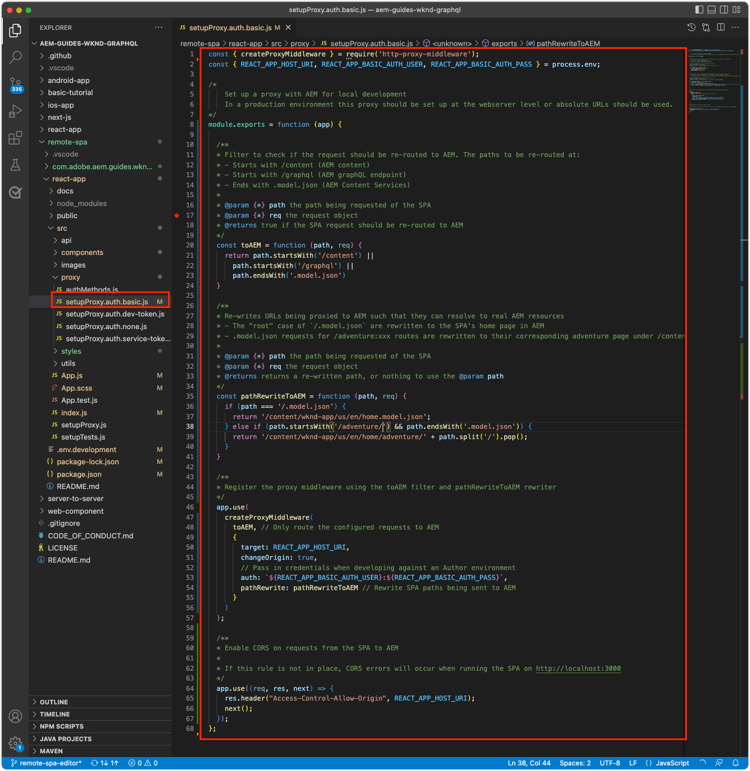Image resolution: width=750 pixels, height=771 pixels.
Task: Click the JavaScript language mode button
Action: (671, 763)
